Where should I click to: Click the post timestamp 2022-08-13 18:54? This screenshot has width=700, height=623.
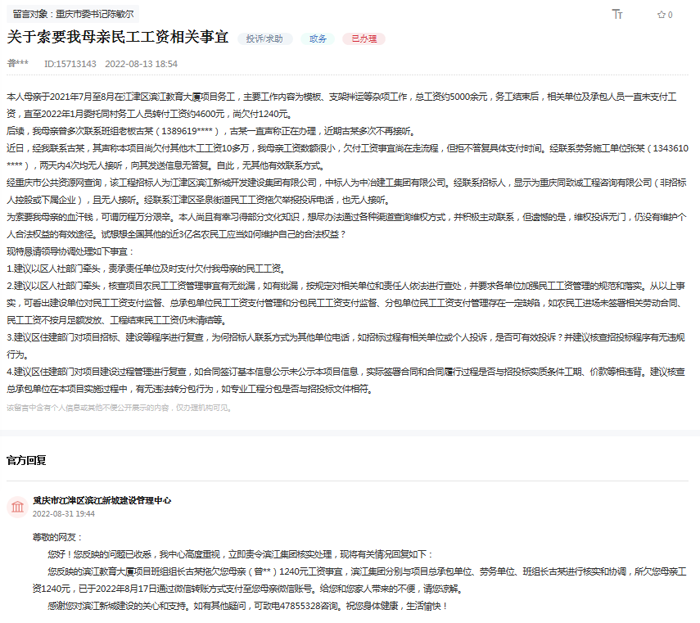click(141, 63)
